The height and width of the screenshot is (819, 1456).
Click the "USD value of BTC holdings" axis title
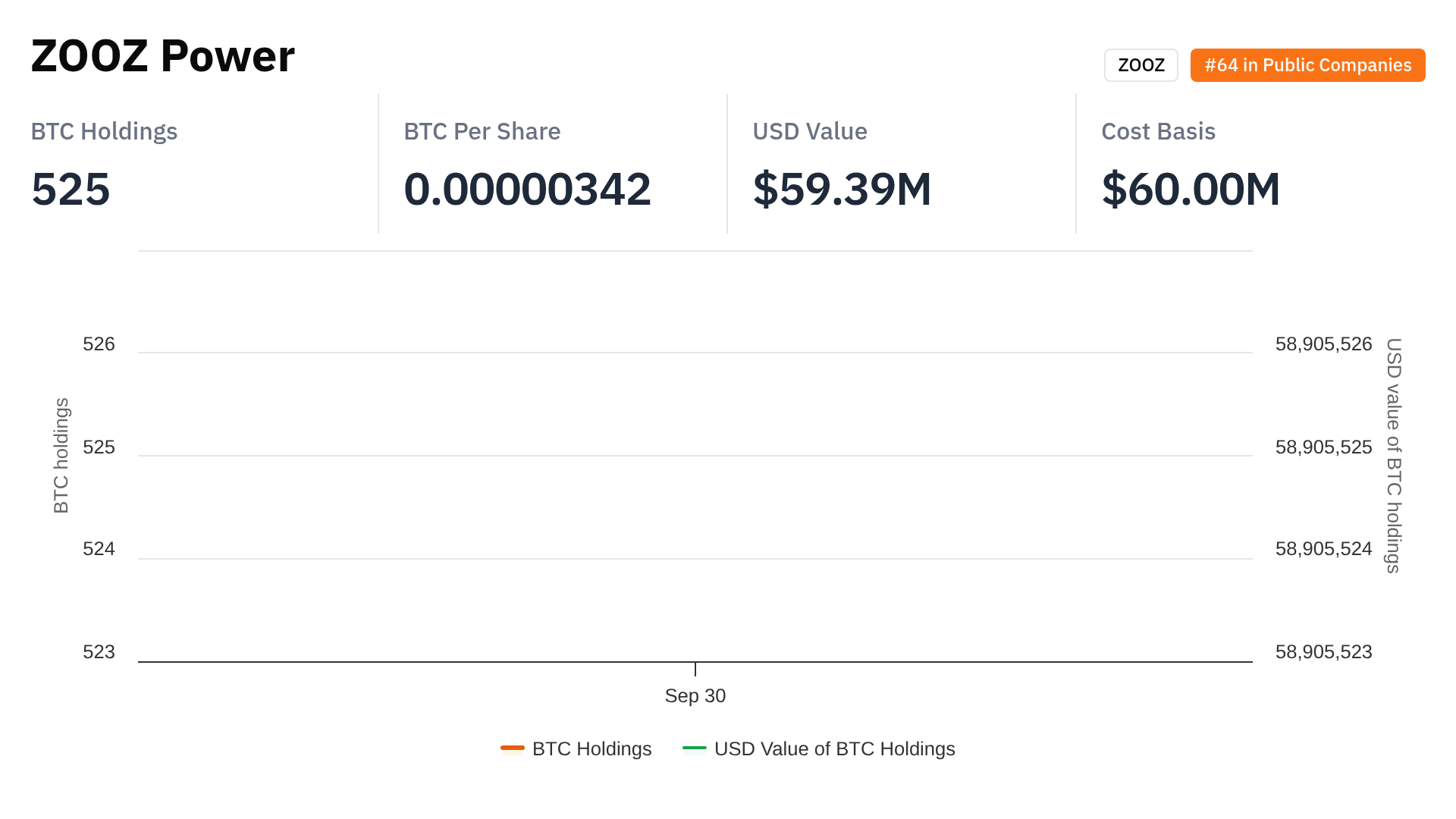click(1394, 455)
